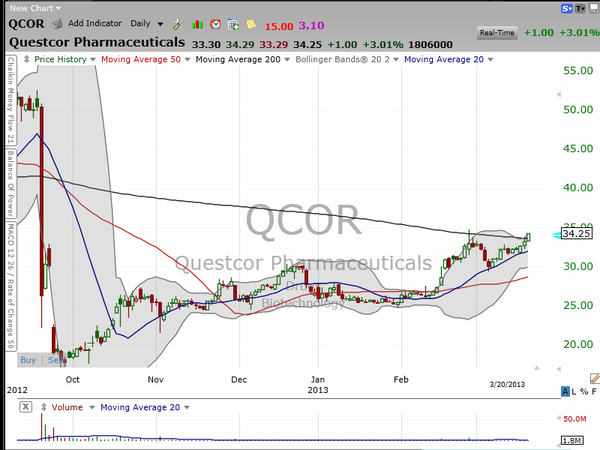This screenshot has height=450, width=600.
Task: Click the Add Indicator button
Action: [95, 23]
